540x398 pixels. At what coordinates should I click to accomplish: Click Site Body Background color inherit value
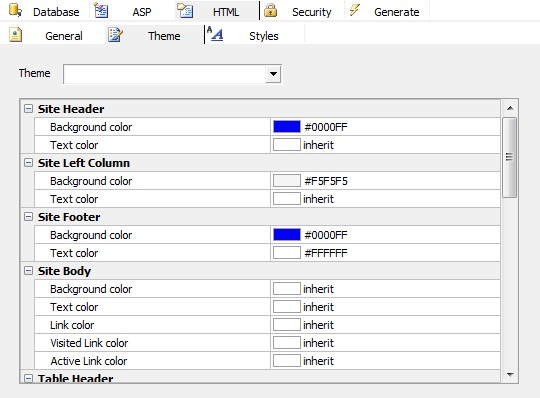pyautogui.click(x=318, y=289)
